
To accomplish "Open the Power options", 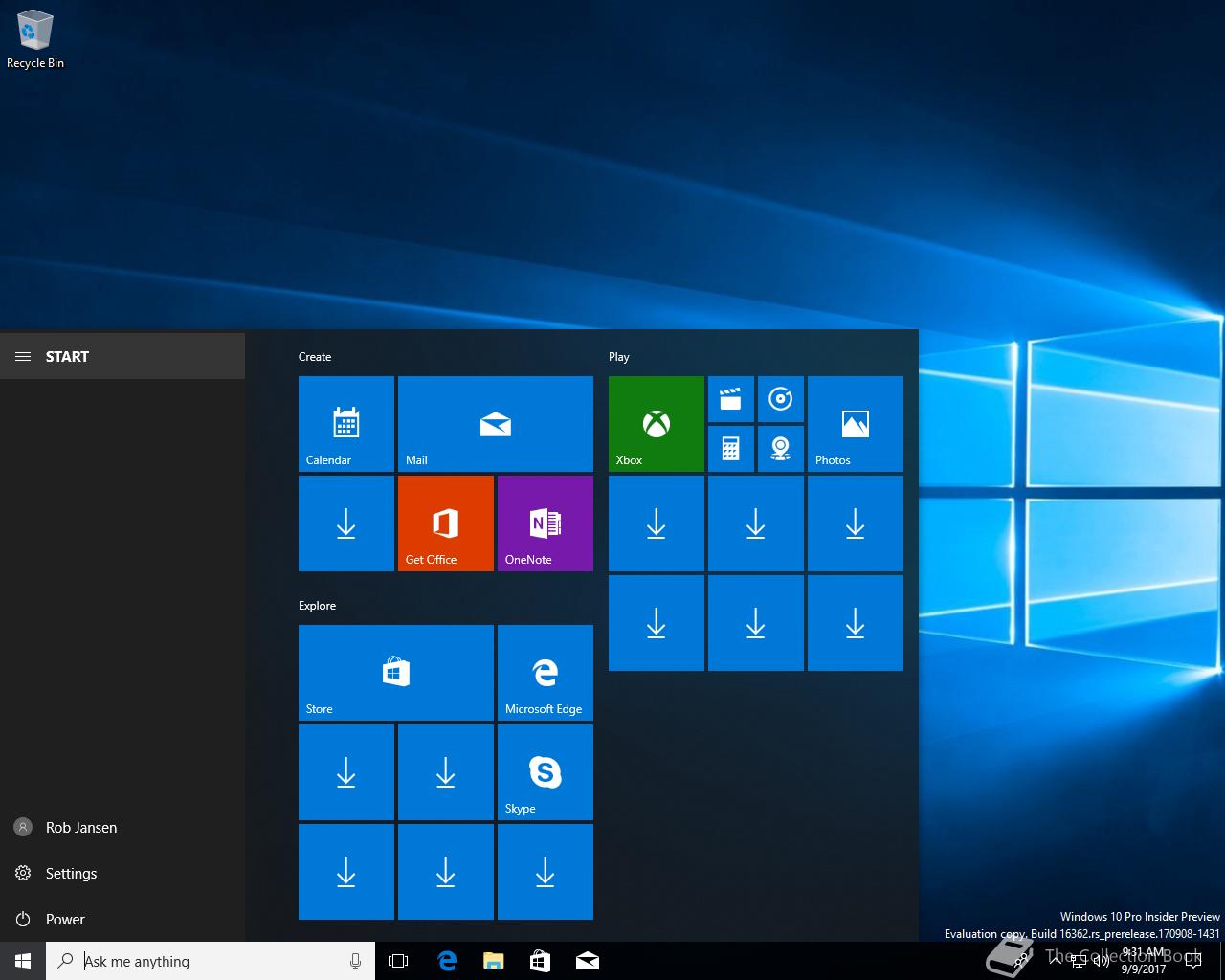I will [122, 919].
